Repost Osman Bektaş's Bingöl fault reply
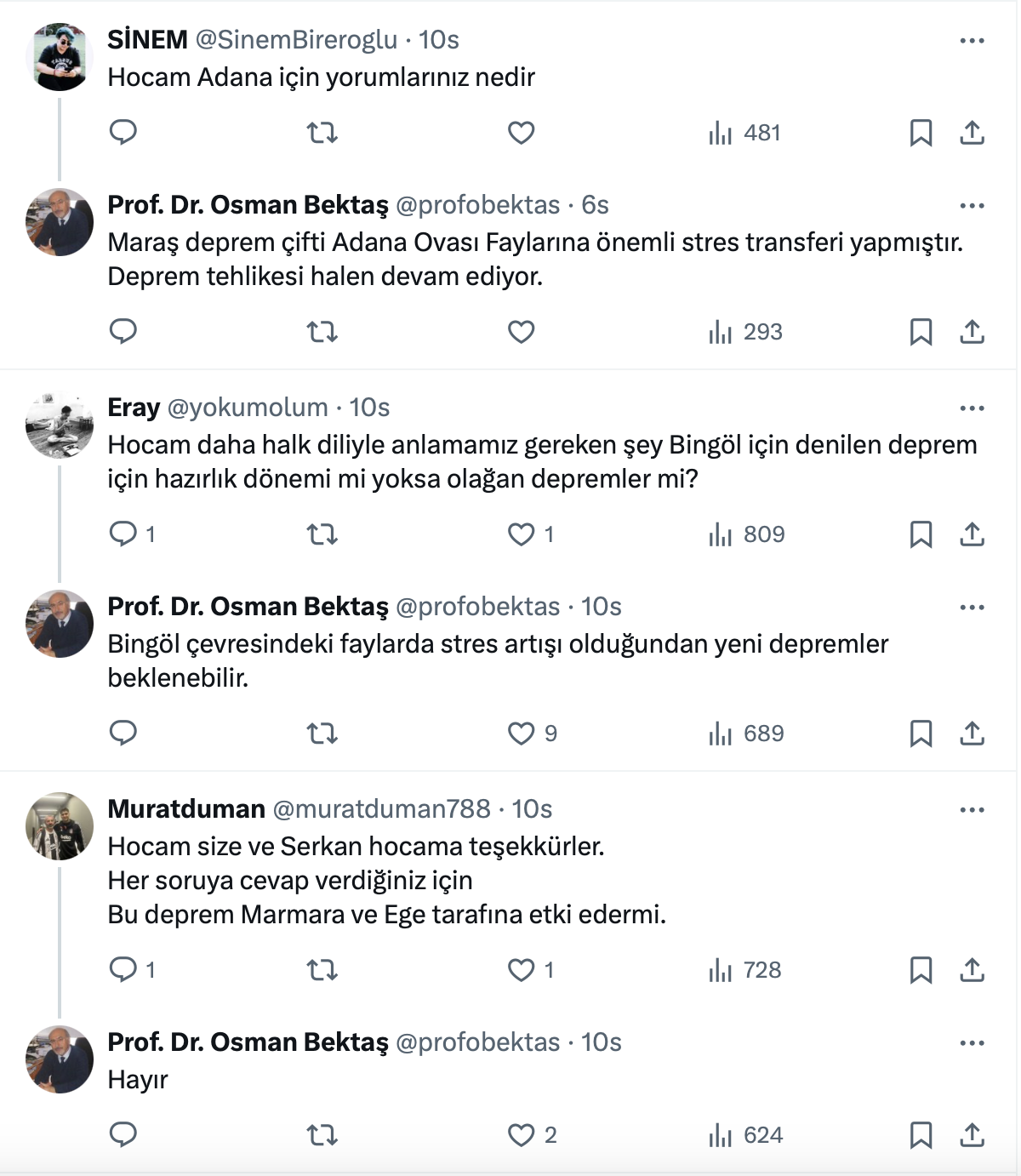The height and width of the screenshot is (1176, 1021). [x=322, y=734]
